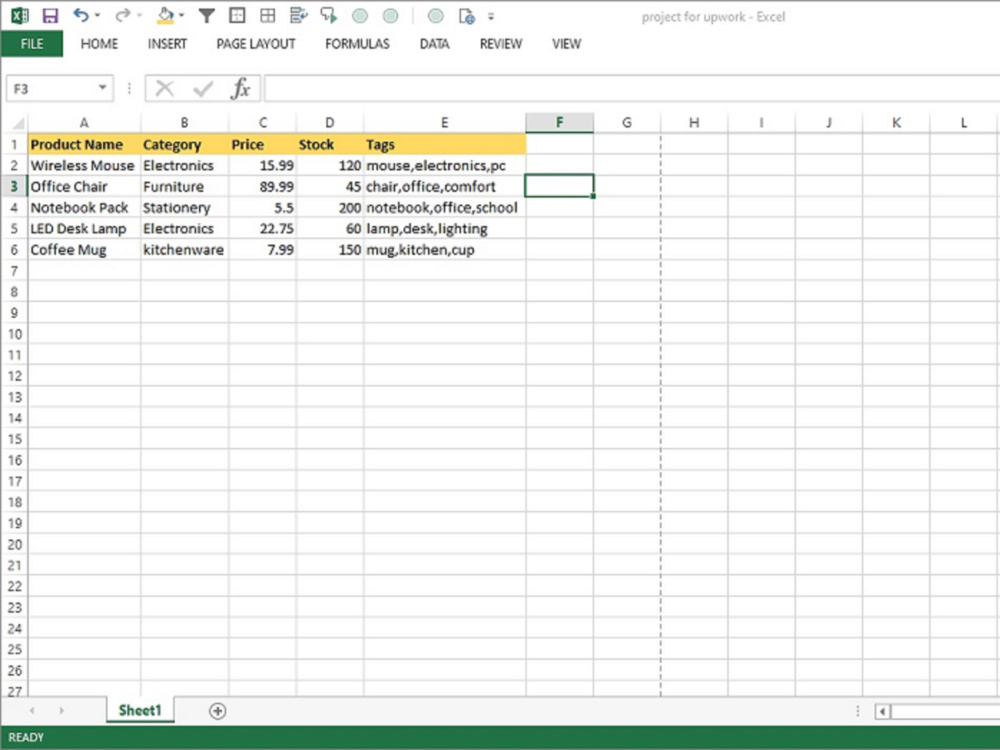This screenshot has width=1000, height=750.
Task: Click the Enter checkmark formula bar button
Action: point(203,89)
